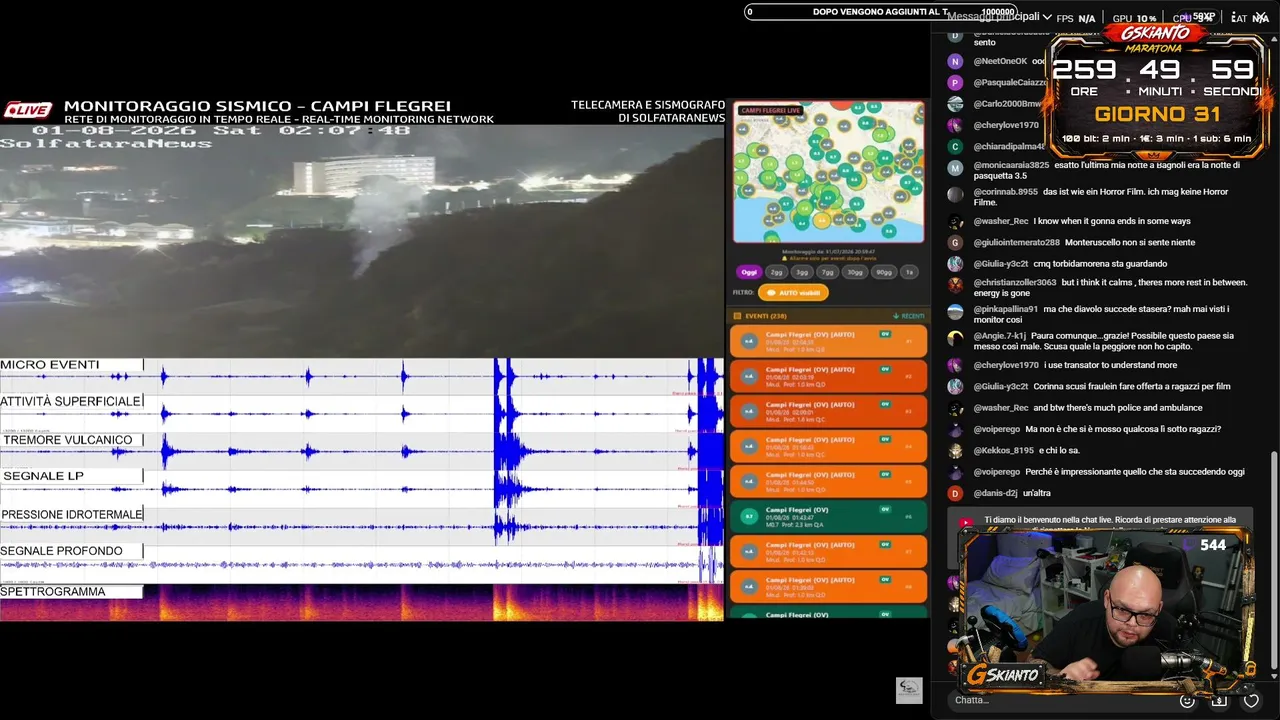The width and height of the screenshot is (1280, 720).
Task: Click the chat scroll down arrow
Action: tap(1273, 677)
